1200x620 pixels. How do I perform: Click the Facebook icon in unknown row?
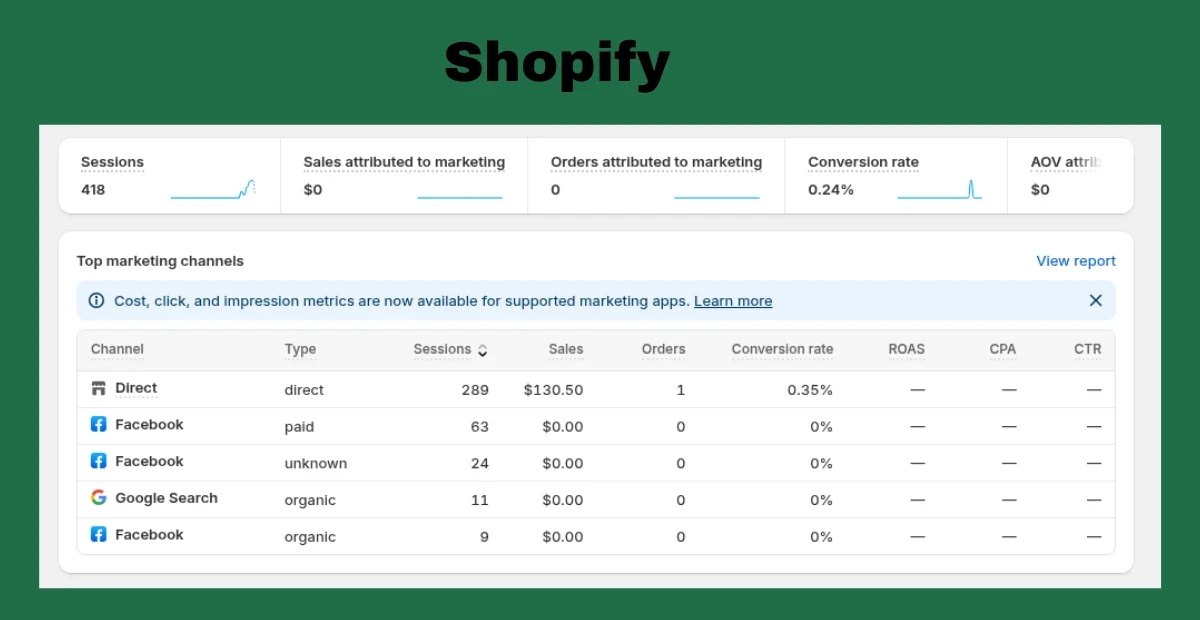98,461
